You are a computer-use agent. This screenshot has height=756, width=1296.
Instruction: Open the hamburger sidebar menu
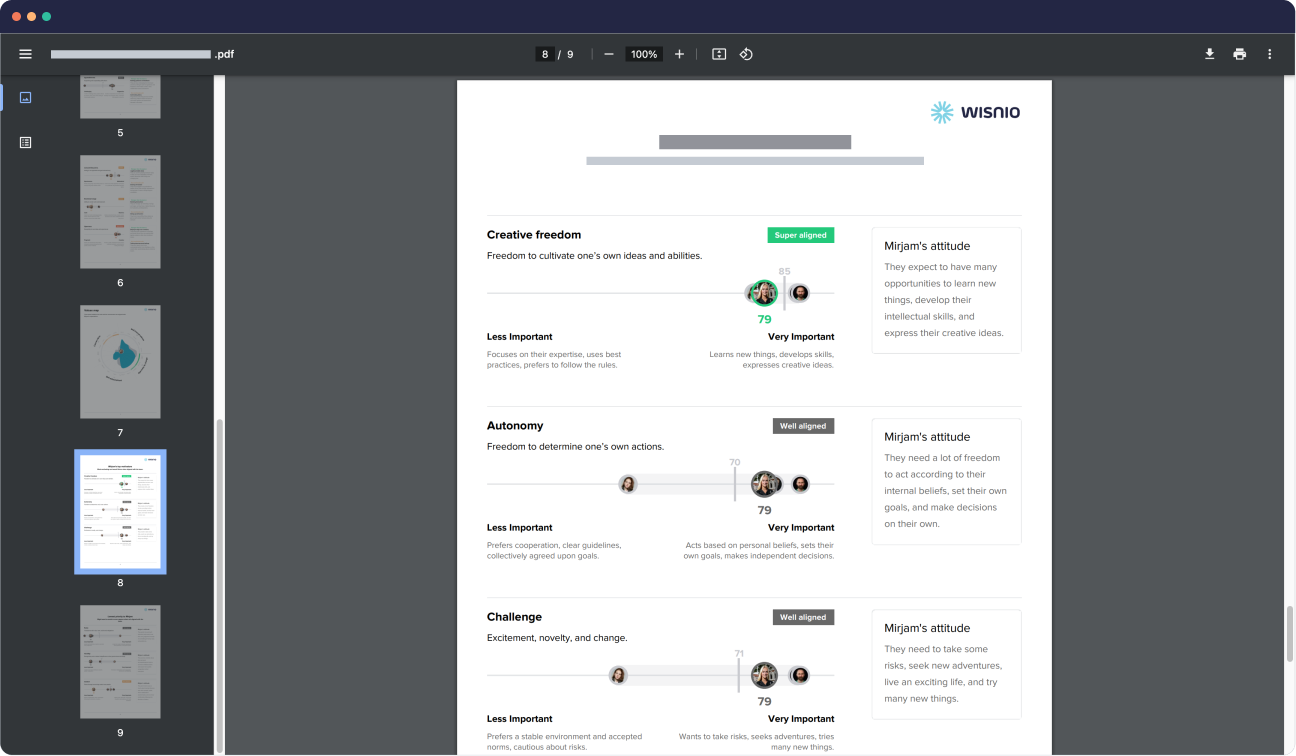pos(26,54)
